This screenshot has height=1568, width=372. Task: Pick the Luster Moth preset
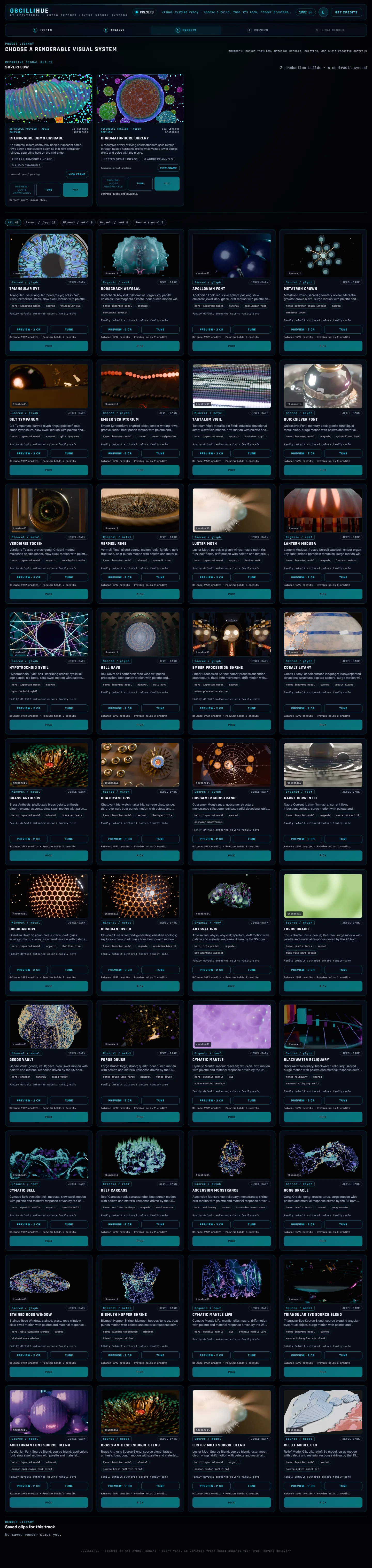coord(231,594)
